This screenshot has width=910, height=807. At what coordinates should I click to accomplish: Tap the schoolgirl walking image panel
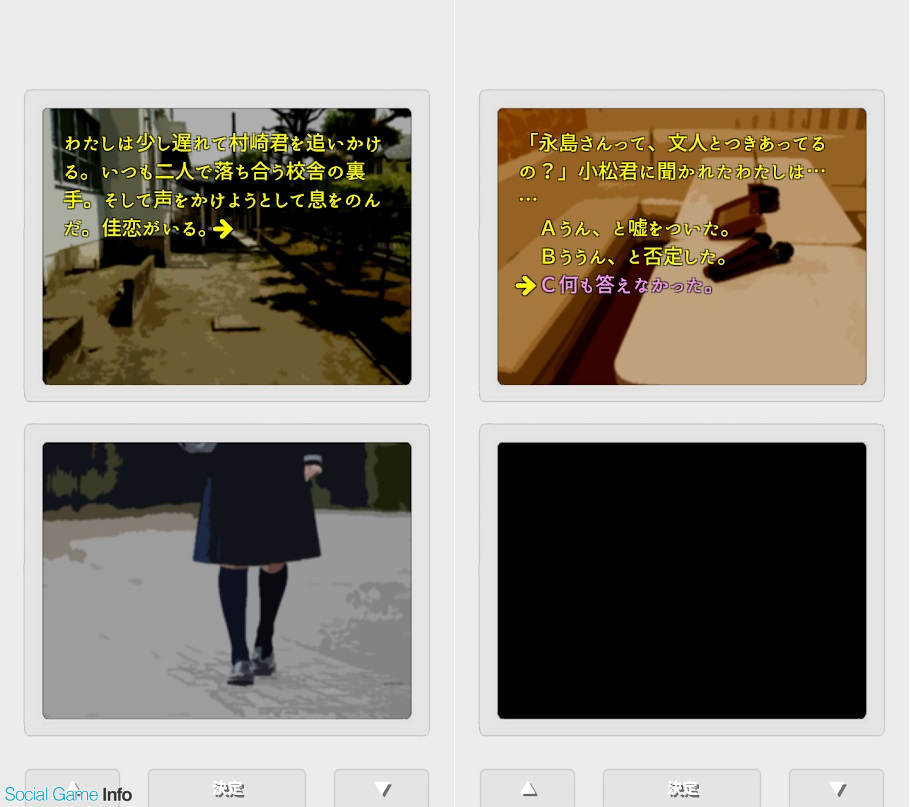pos(227,581)
